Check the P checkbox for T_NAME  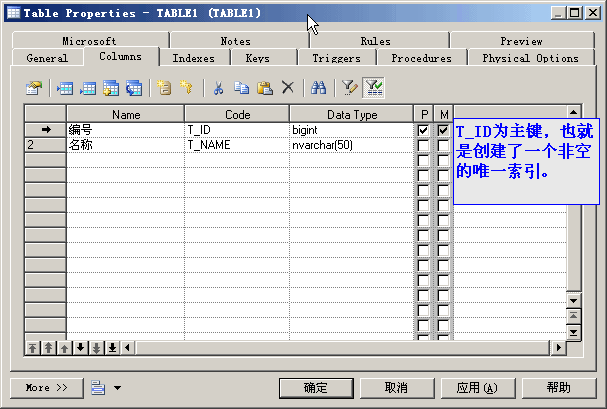424,145
